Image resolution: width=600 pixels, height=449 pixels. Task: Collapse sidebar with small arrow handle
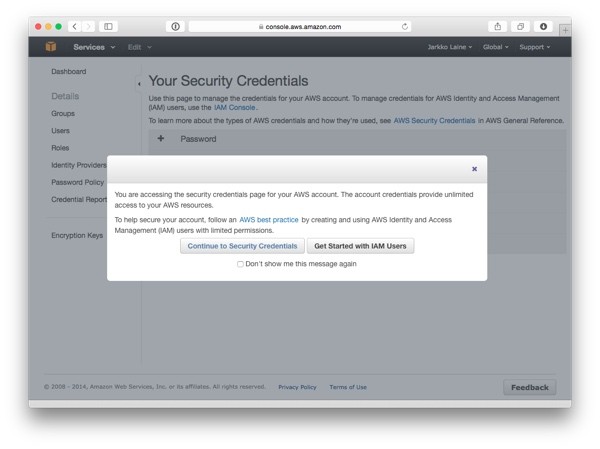point(139,83)
